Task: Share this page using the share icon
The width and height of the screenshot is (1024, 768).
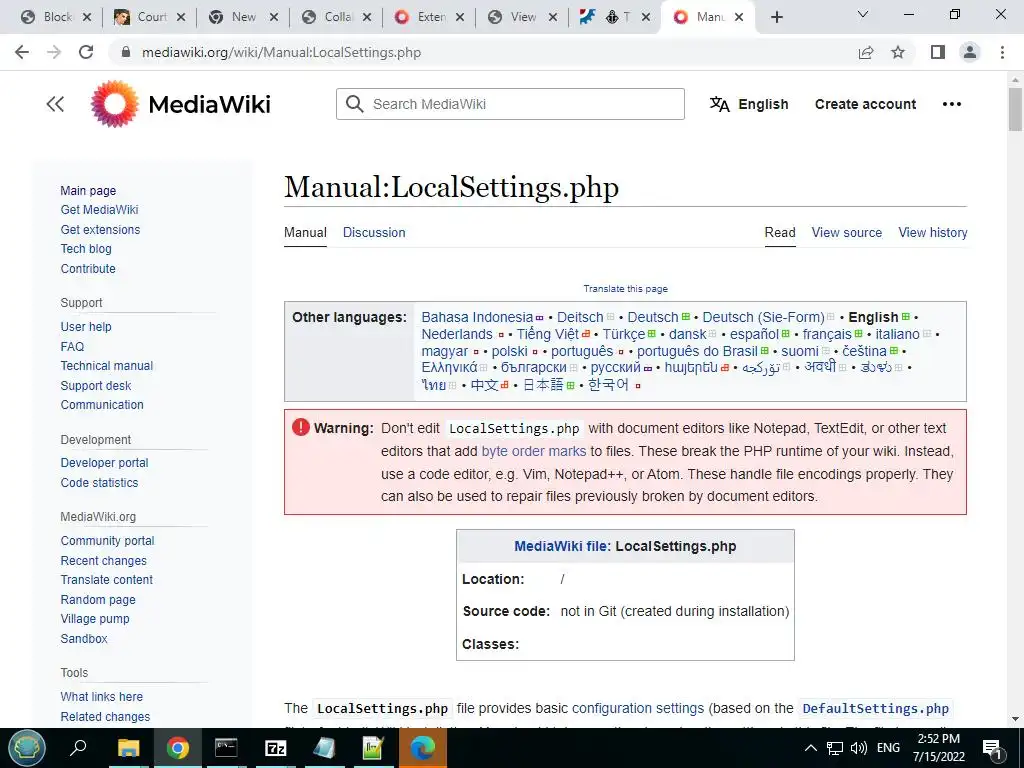Action: pos(866,52)
